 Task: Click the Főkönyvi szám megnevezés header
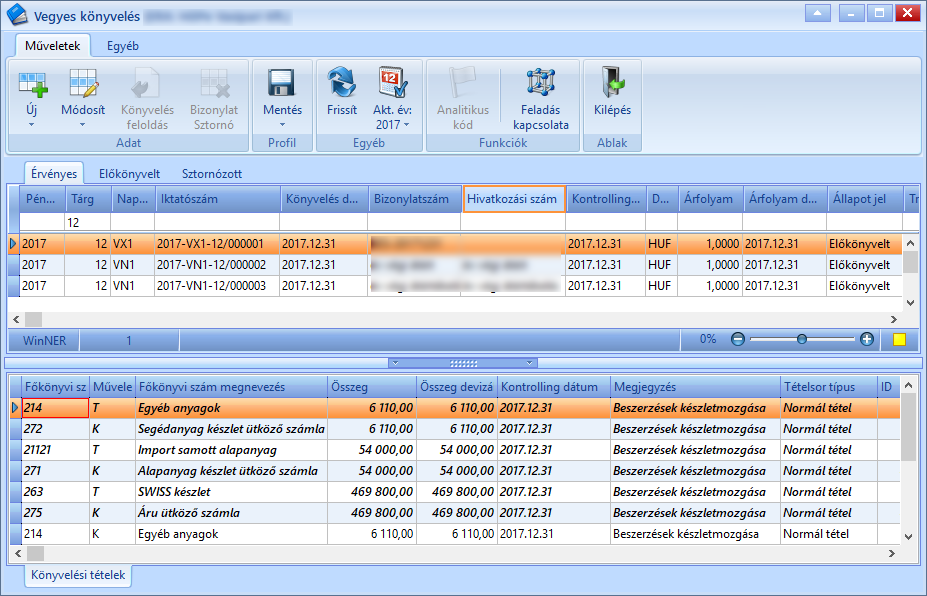click(x=231, y=387)
